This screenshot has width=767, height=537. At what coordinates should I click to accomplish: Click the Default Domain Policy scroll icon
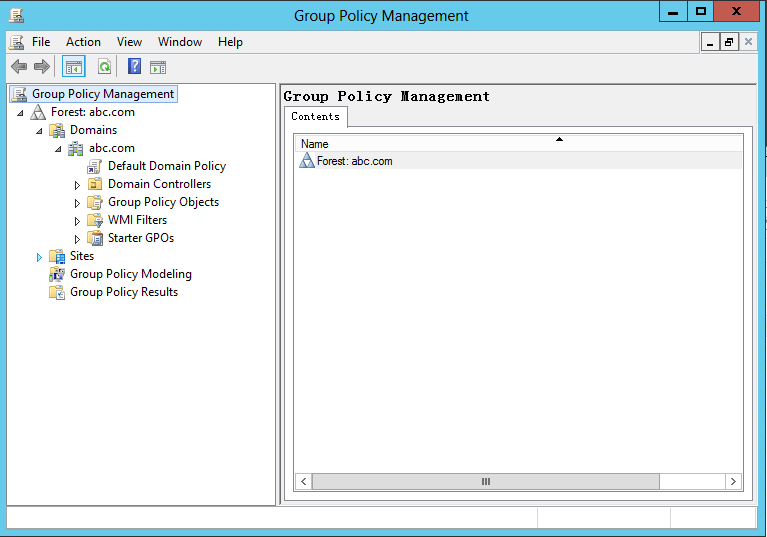tap(94, 166)
